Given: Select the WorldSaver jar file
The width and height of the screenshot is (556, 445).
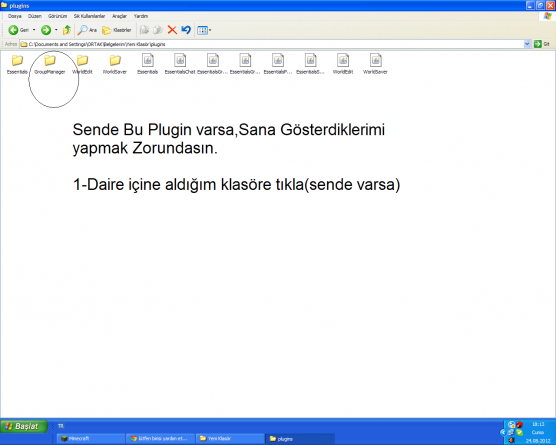Looking at the screenshot, I should pos(375,64).
